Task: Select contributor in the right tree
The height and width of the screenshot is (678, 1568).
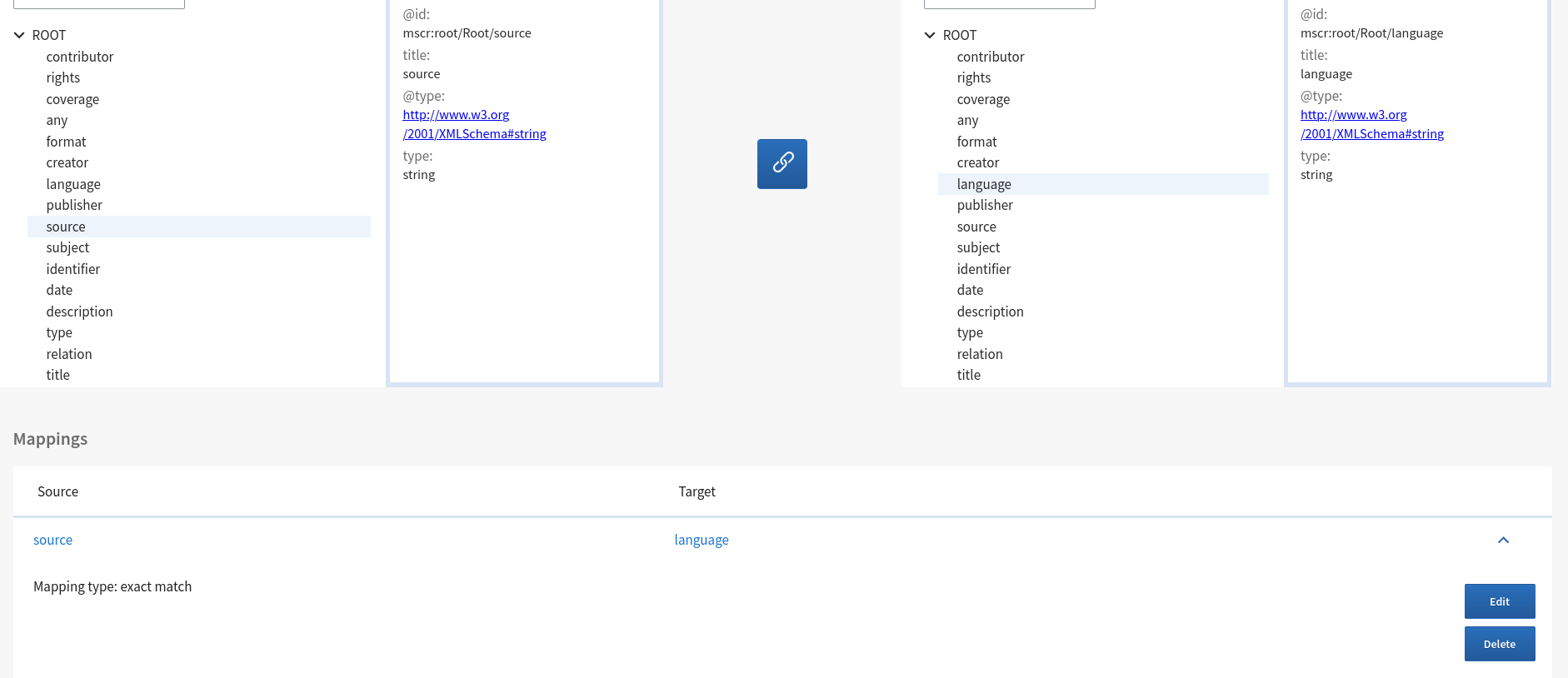Action: point(991,57)
